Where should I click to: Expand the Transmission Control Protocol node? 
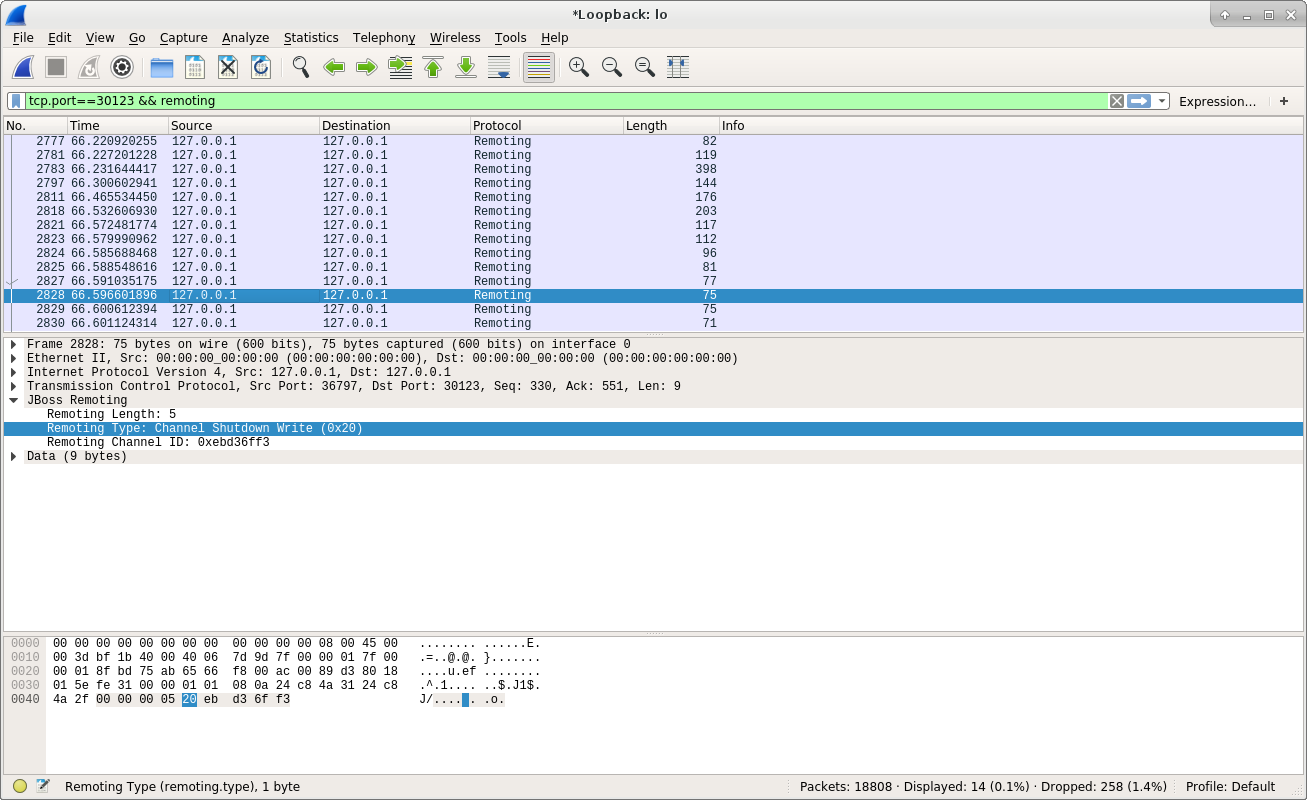coord(14,386)
